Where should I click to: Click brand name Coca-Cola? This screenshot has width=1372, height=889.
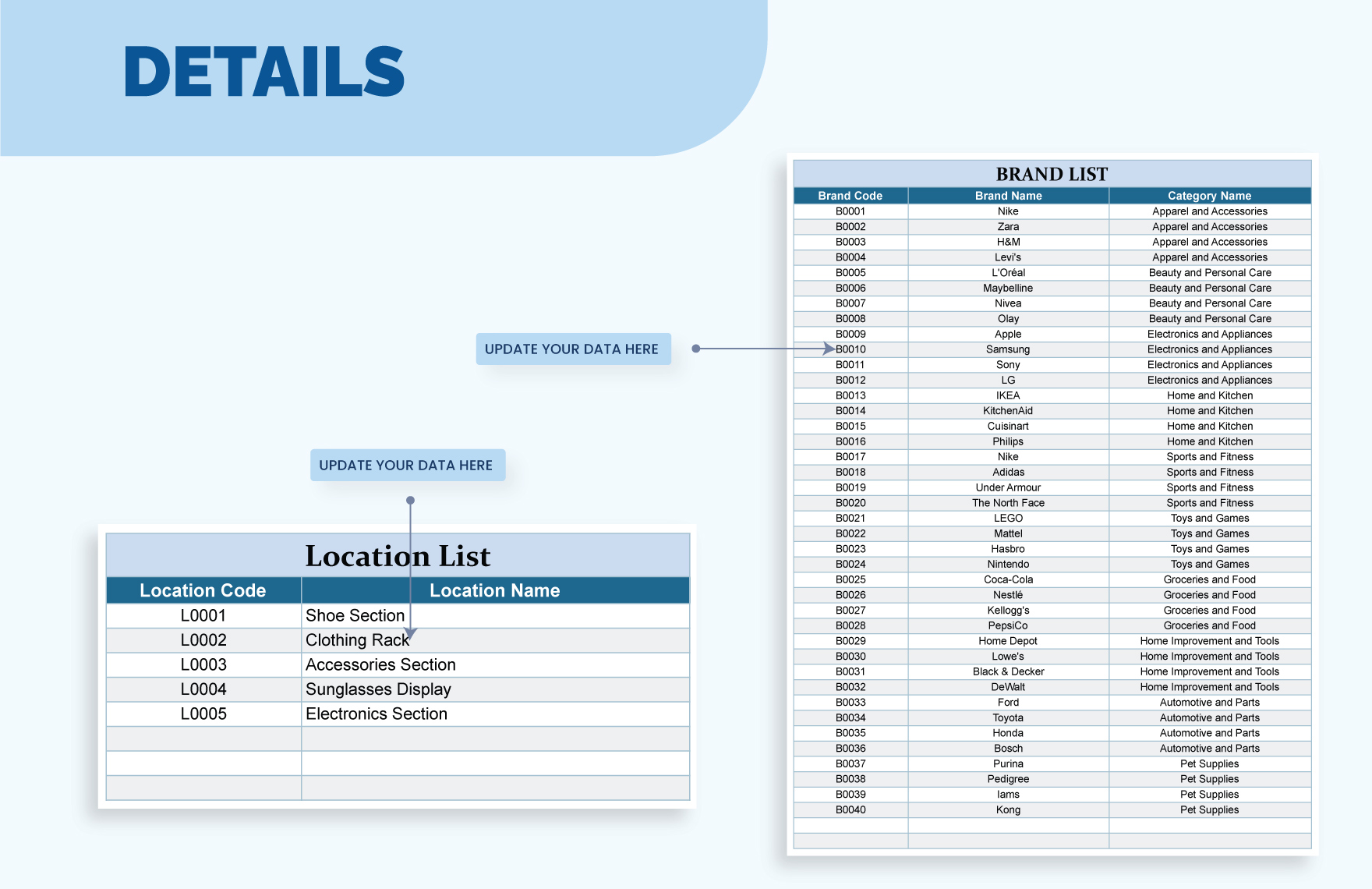tap(1008, 579)
